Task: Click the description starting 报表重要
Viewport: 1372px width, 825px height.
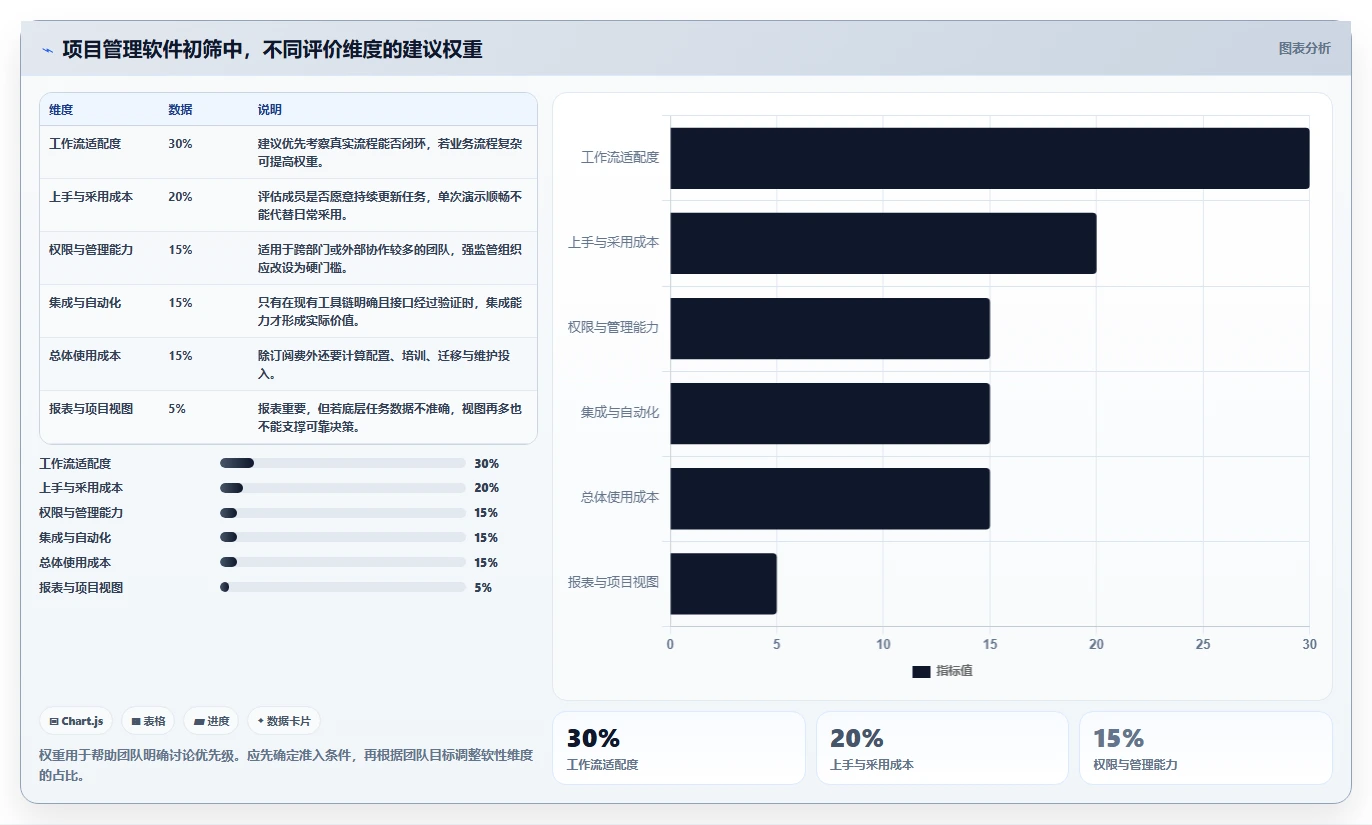Action: pos(390,417)
